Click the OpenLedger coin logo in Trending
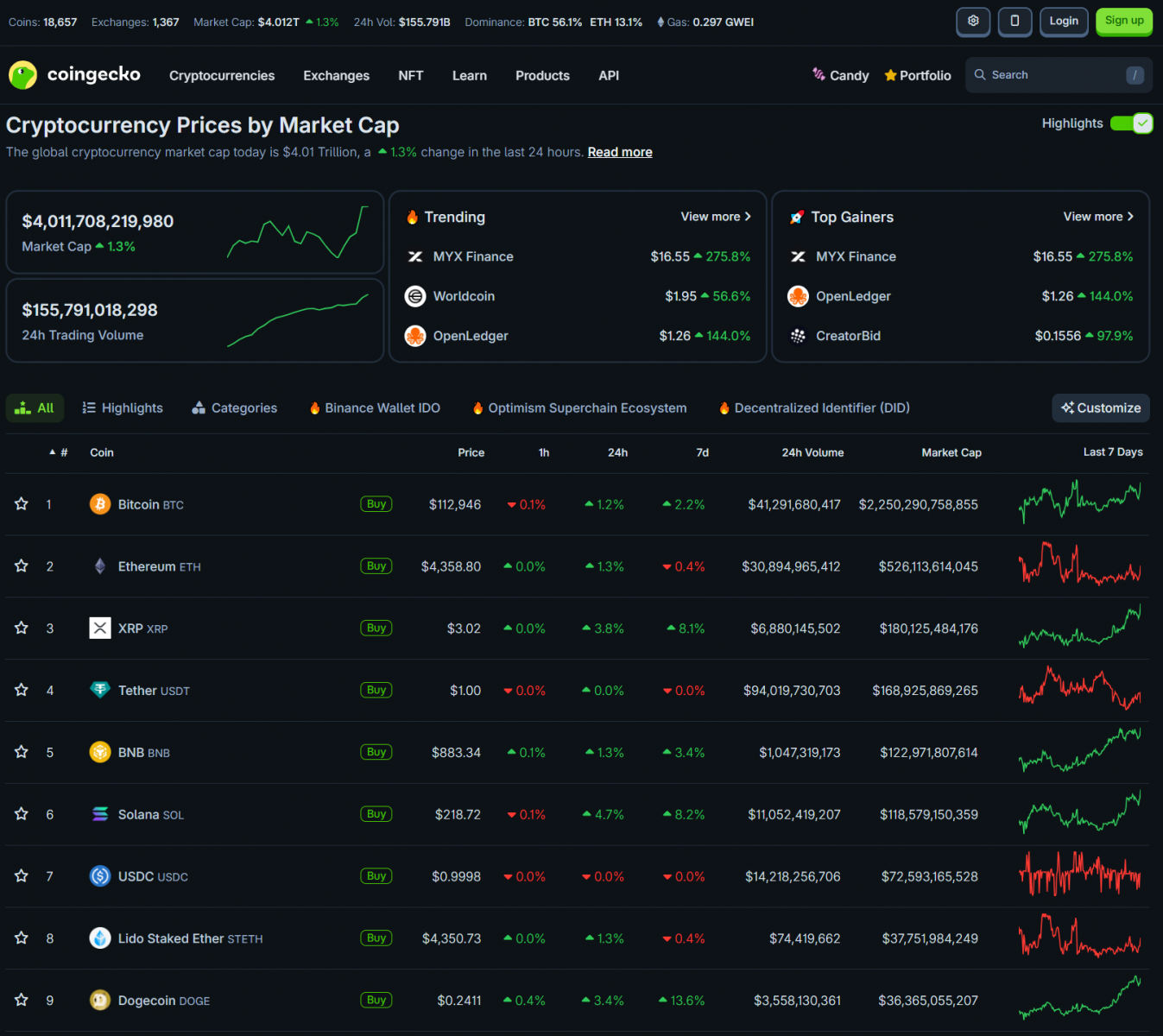The height and width of the screenshot is (1036, 1163). click(x=415, y=336)
